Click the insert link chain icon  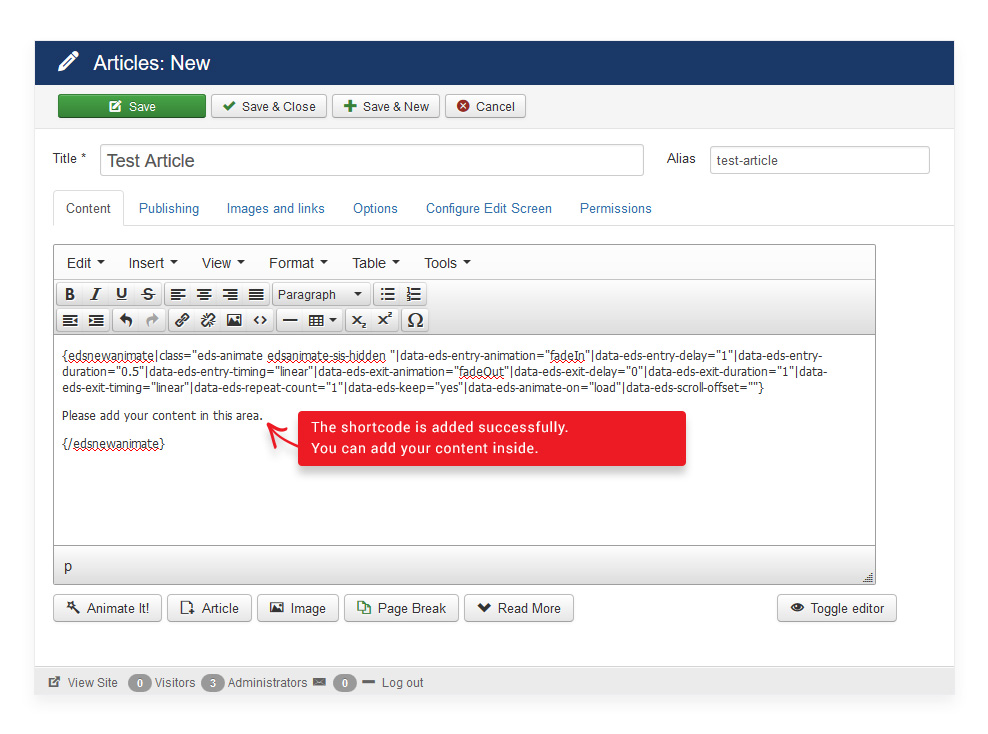tap(182, 320)
